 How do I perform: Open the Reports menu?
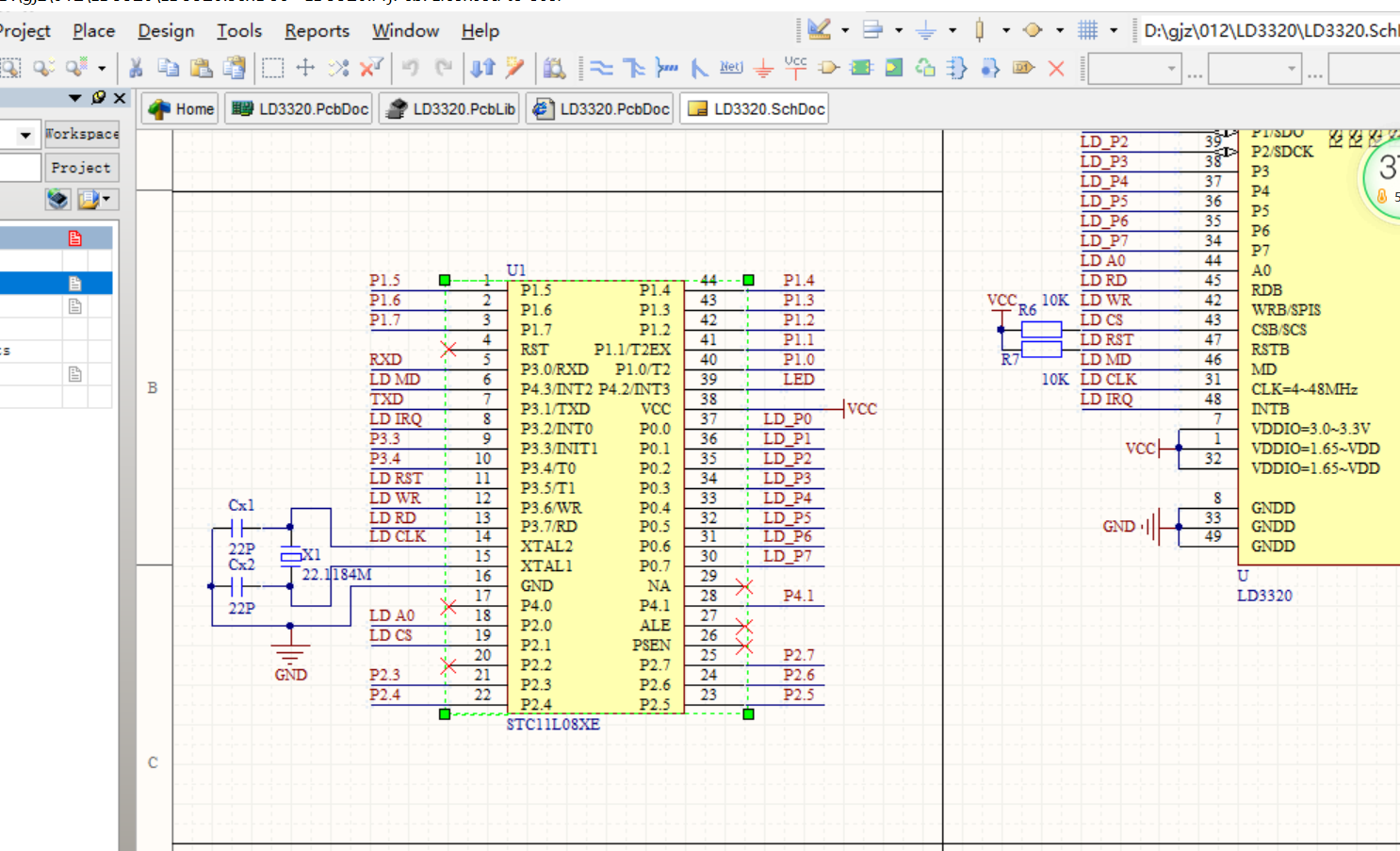(317, 31)
